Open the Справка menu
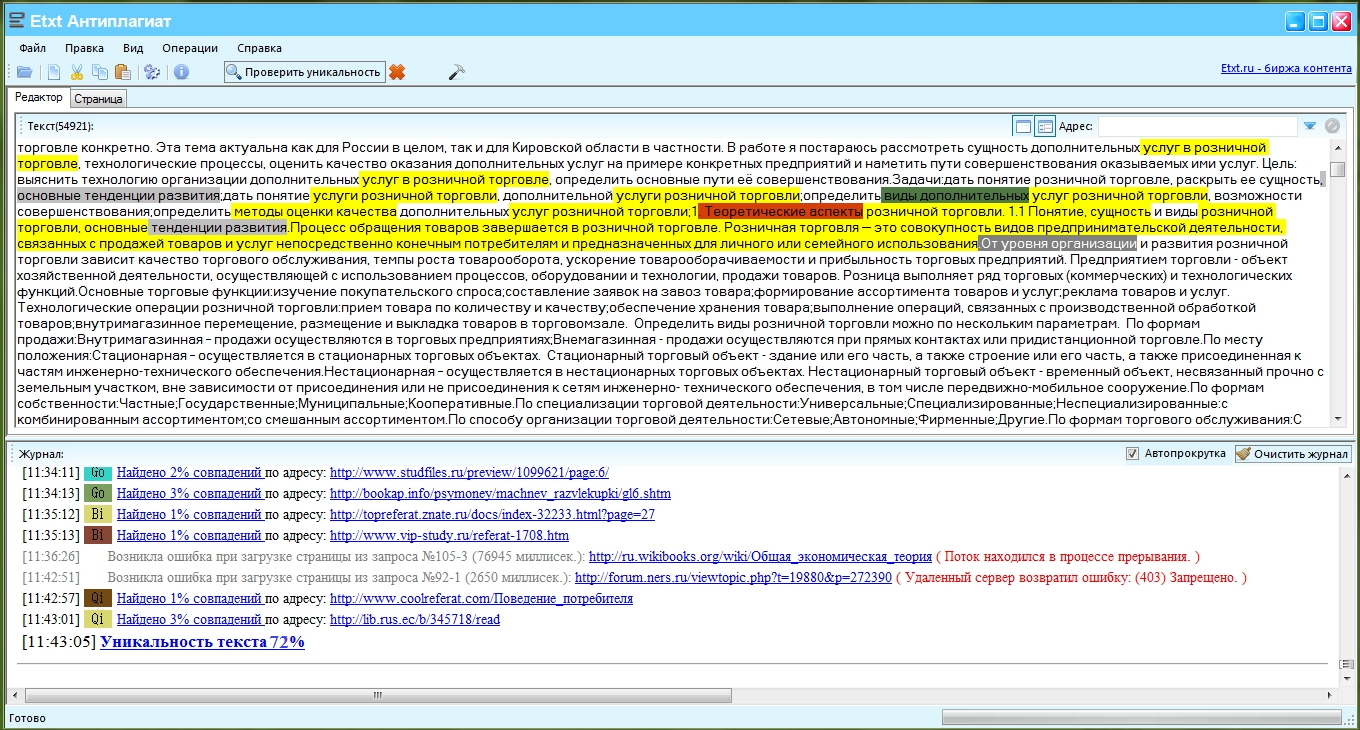This screenshot has height=730, width=1360. click(x=259, y=48)
